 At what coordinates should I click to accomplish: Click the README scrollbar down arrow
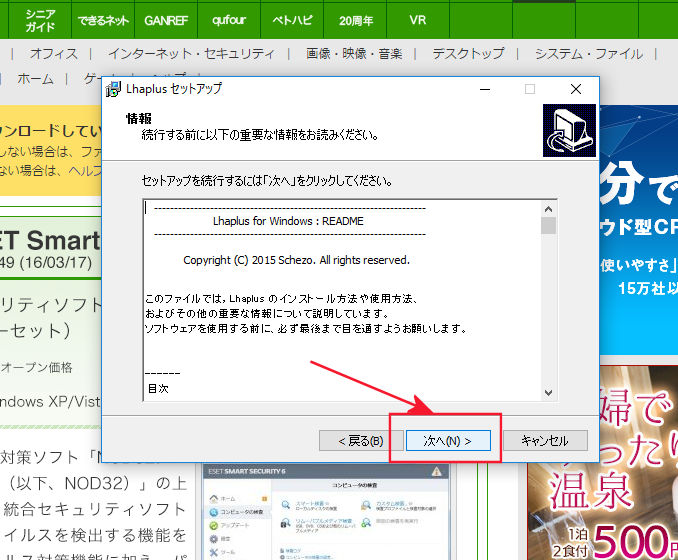(548, 393)
